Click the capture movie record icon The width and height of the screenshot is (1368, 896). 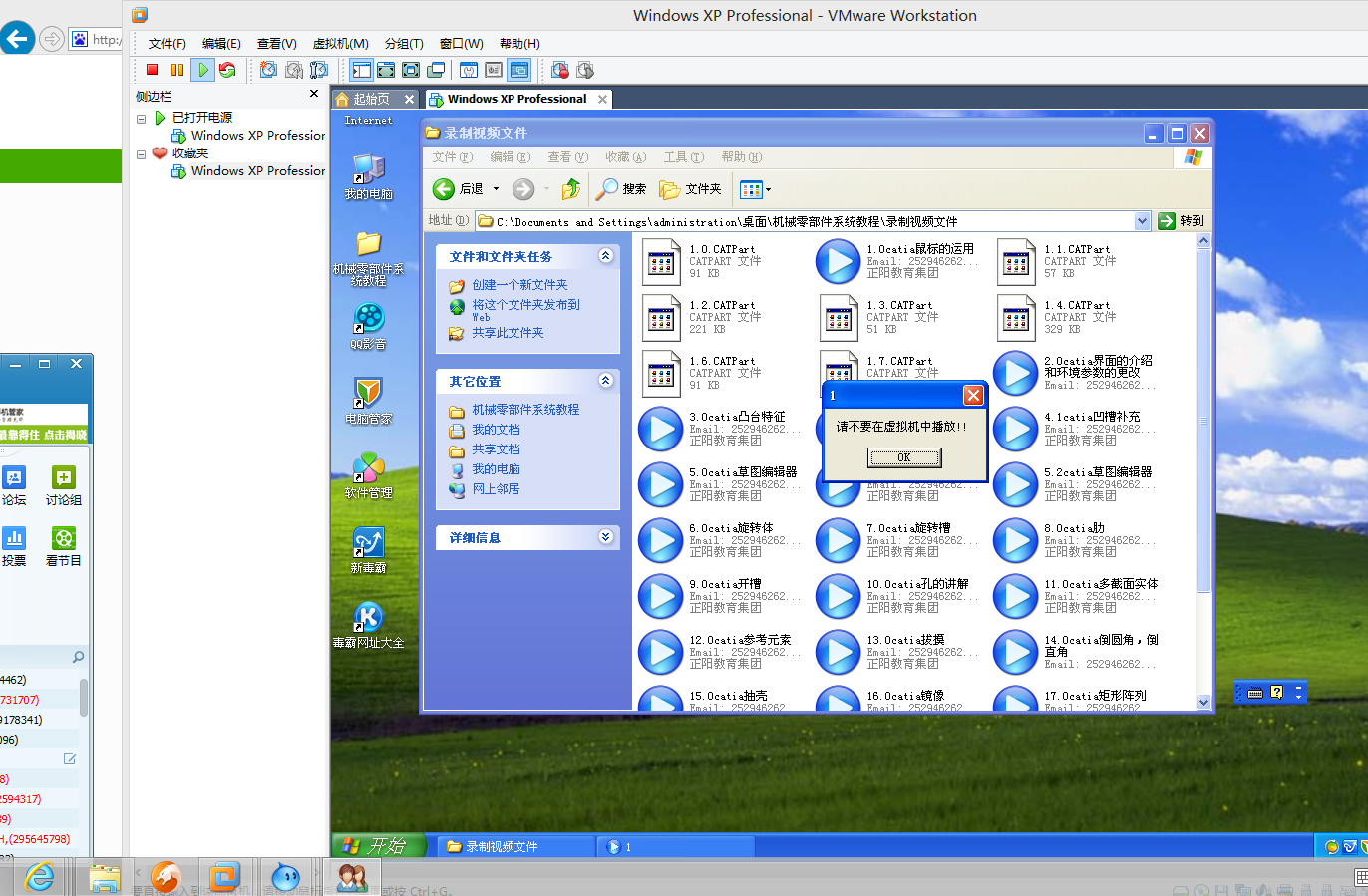tap(560, 70)
